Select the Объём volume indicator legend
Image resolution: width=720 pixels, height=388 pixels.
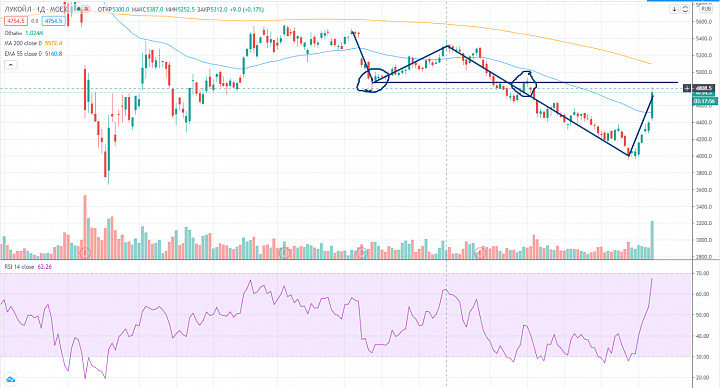tap(14, 33)
